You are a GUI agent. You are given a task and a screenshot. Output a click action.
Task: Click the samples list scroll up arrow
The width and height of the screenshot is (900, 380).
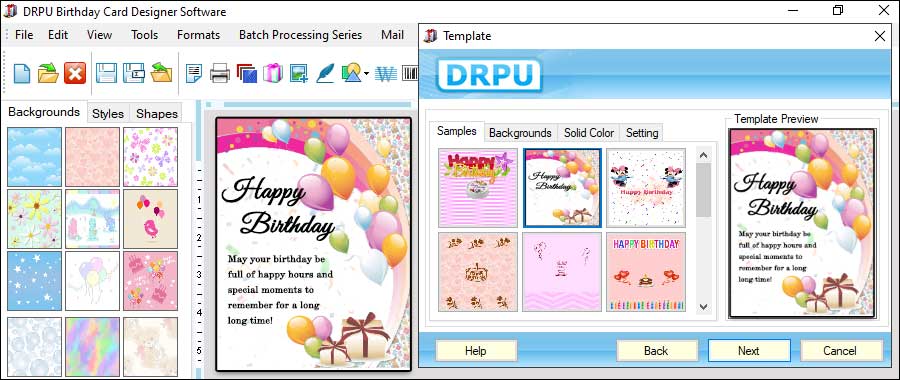coord(704,154)
